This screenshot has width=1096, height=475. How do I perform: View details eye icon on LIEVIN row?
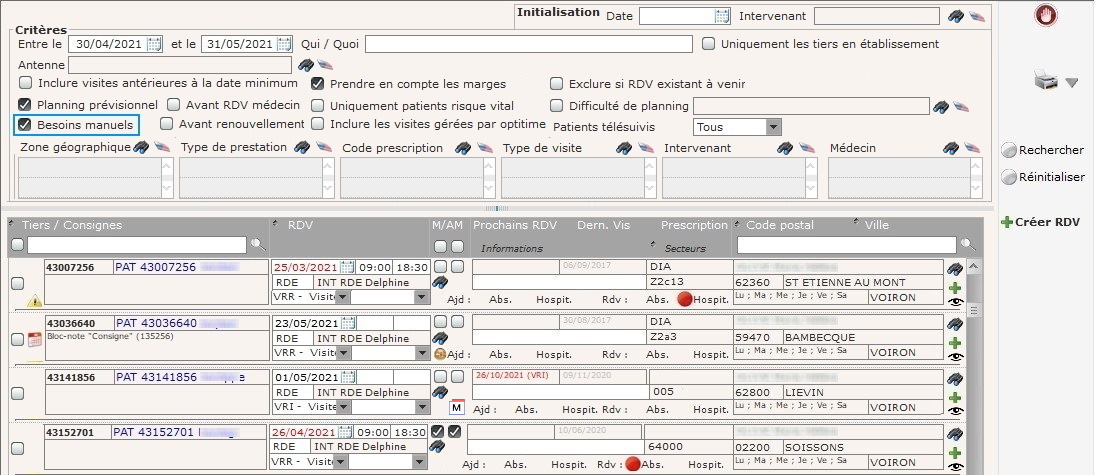(955, 411)
